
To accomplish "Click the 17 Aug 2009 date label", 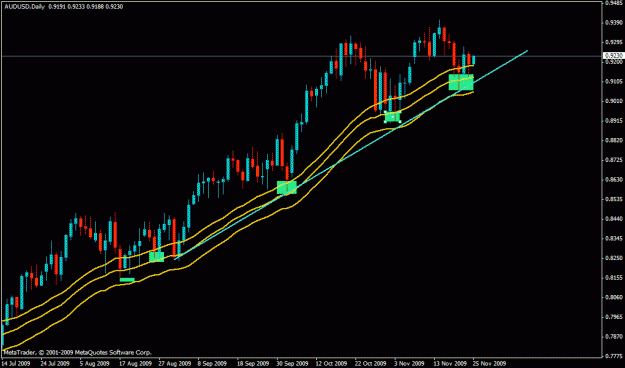I will click(x=135, y=363).
